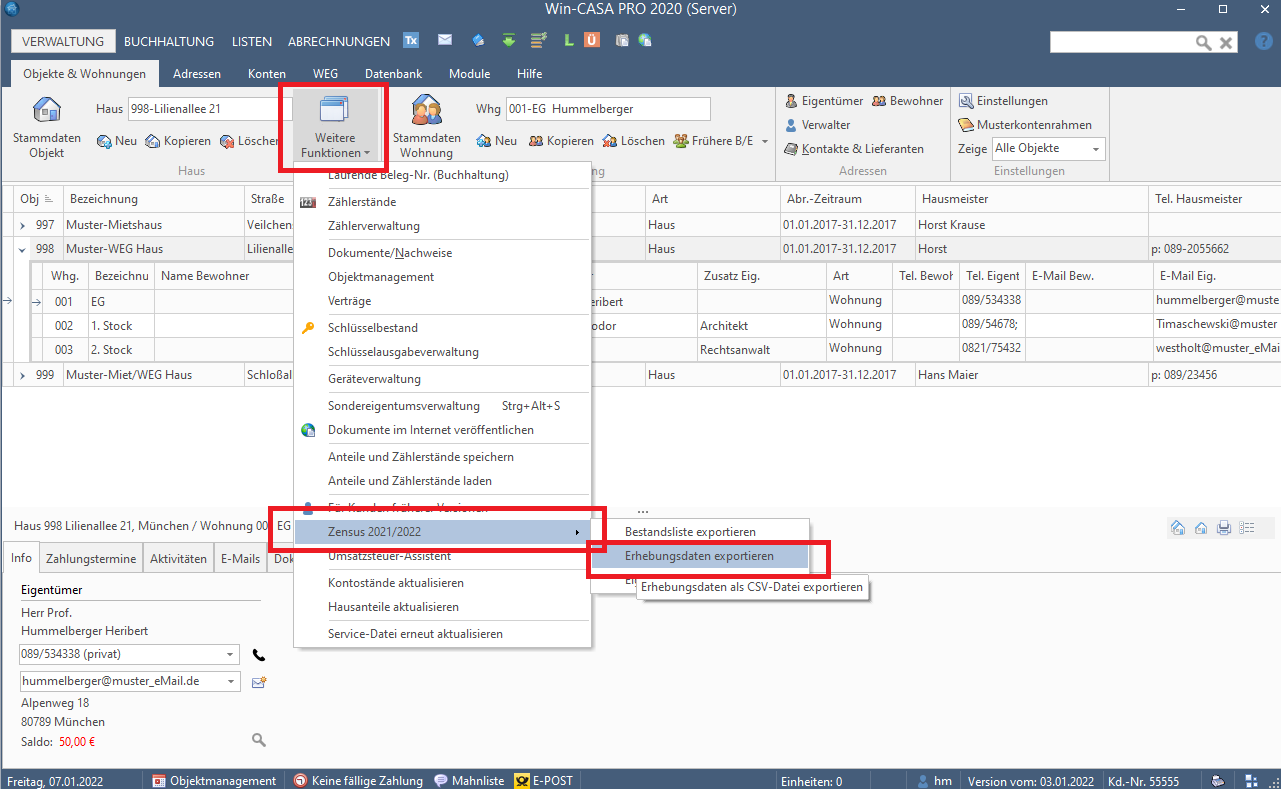Click the blue book icon in top toolbar

coord(478,41)
